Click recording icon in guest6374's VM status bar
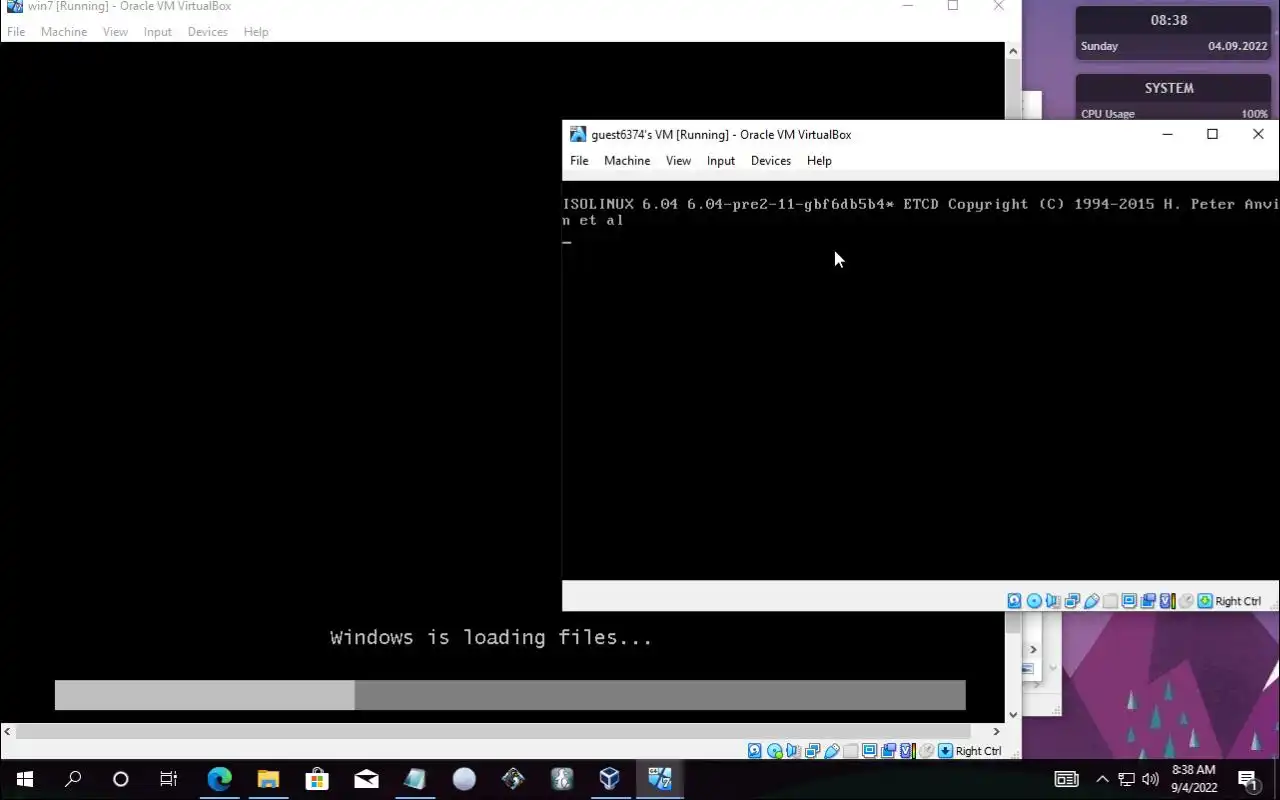1280x800 pixels. coord(1148,601)
